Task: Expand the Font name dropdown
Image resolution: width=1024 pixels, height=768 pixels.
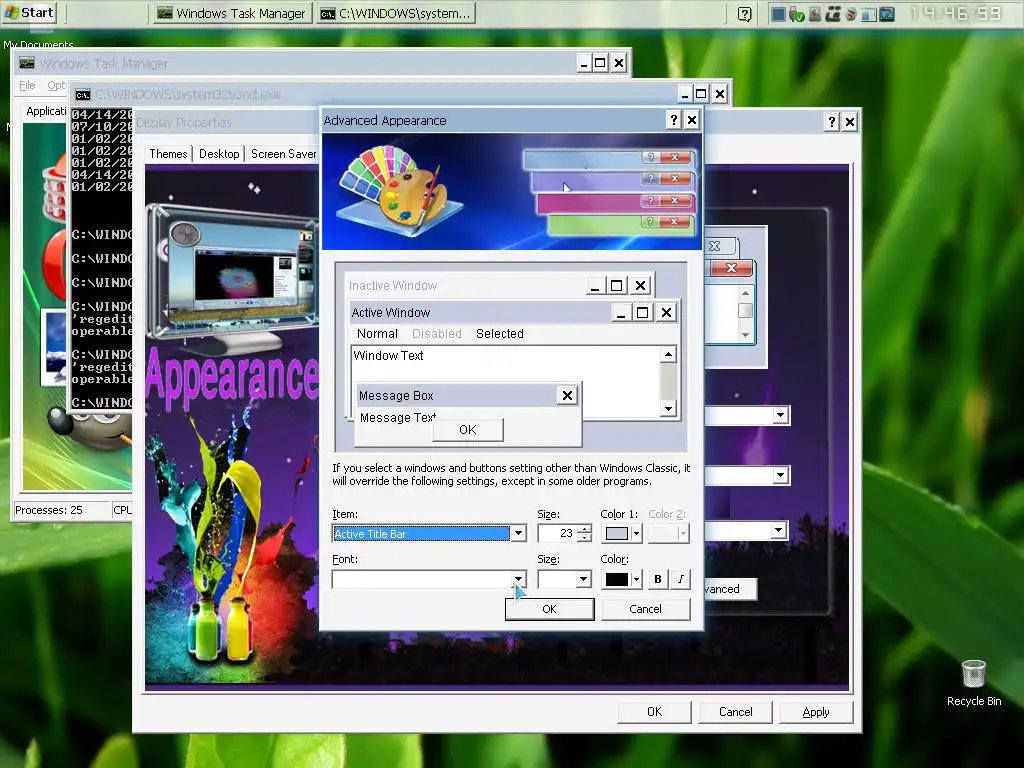Action: coord(518,579)
